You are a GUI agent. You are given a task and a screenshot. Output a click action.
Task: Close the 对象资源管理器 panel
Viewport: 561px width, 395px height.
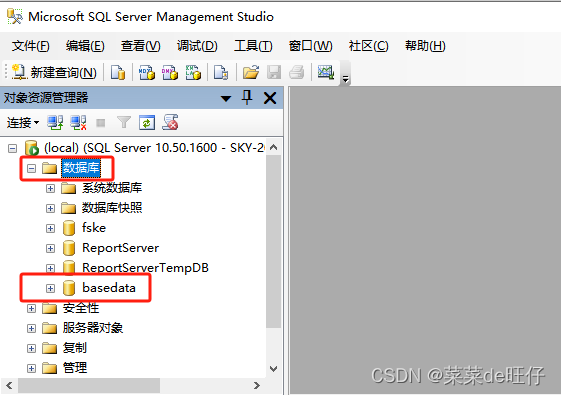[270, 98]
